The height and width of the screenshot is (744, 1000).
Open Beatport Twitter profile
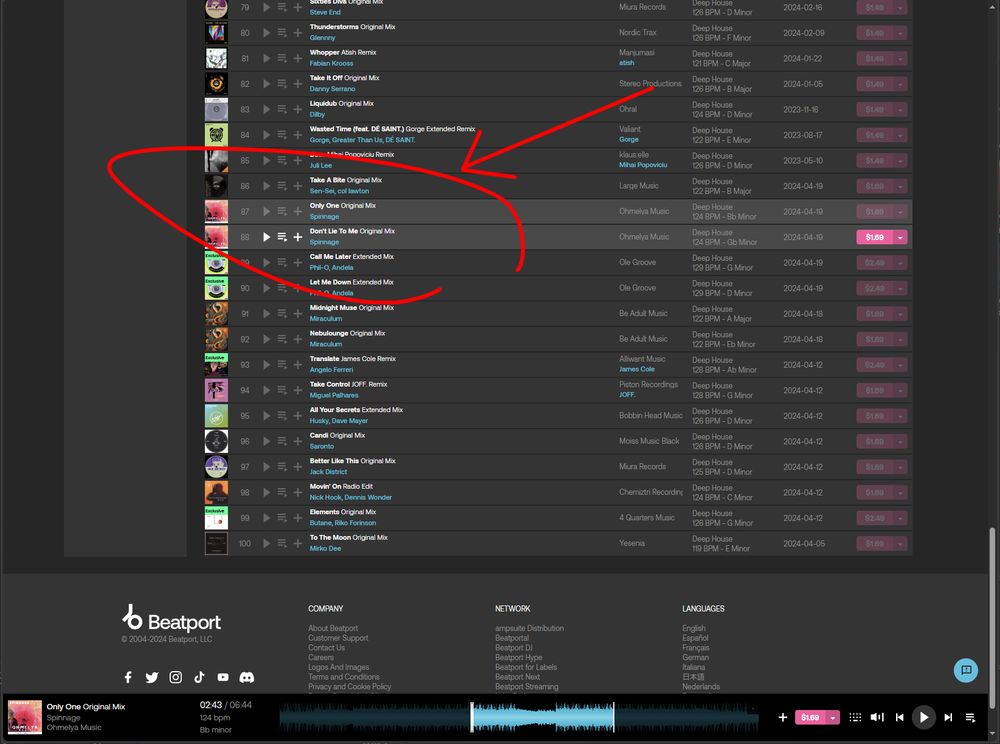[x=152, y=677]
